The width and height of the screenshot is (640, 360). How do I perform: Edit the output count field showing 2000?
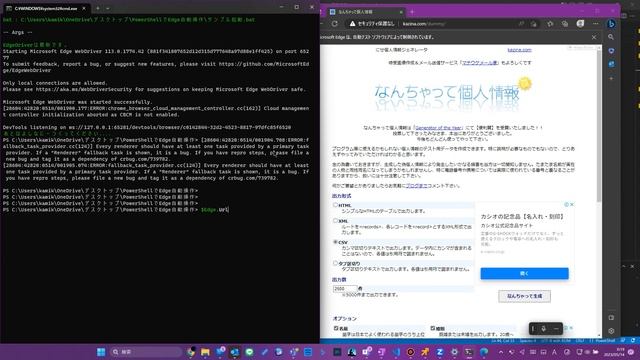point(345,289)
